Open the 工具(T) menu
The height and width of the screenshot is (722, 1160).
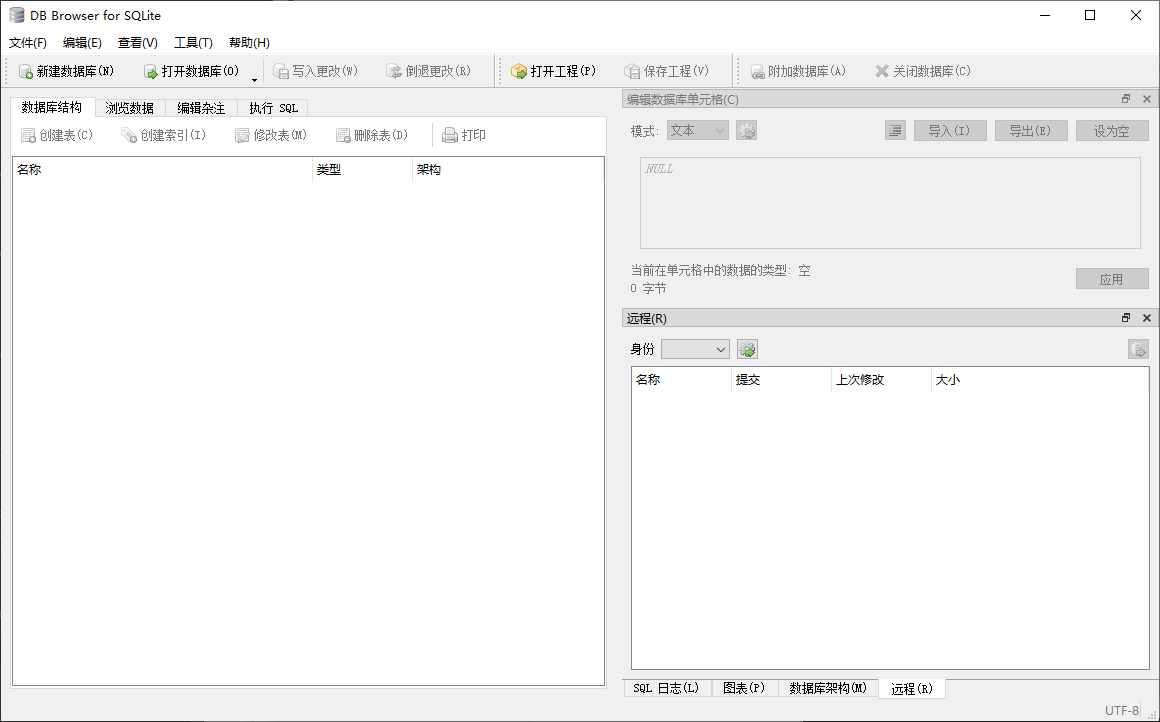[193, 43]
